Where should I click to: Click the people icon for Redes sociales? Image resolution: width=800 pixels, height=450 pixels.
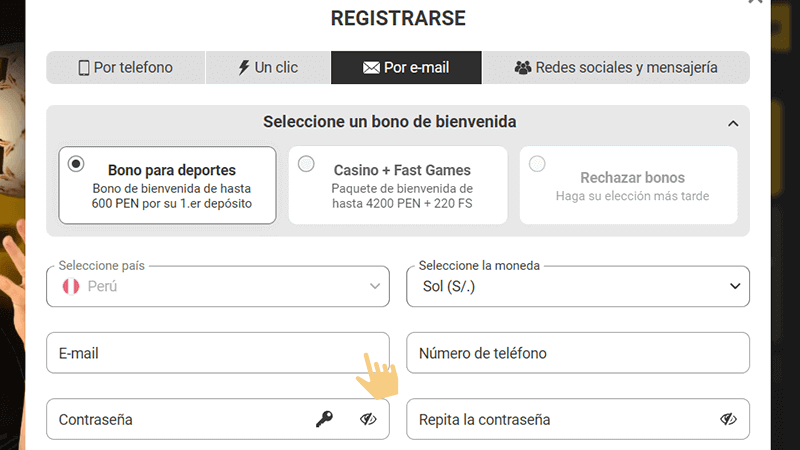[x=522, y=68]
